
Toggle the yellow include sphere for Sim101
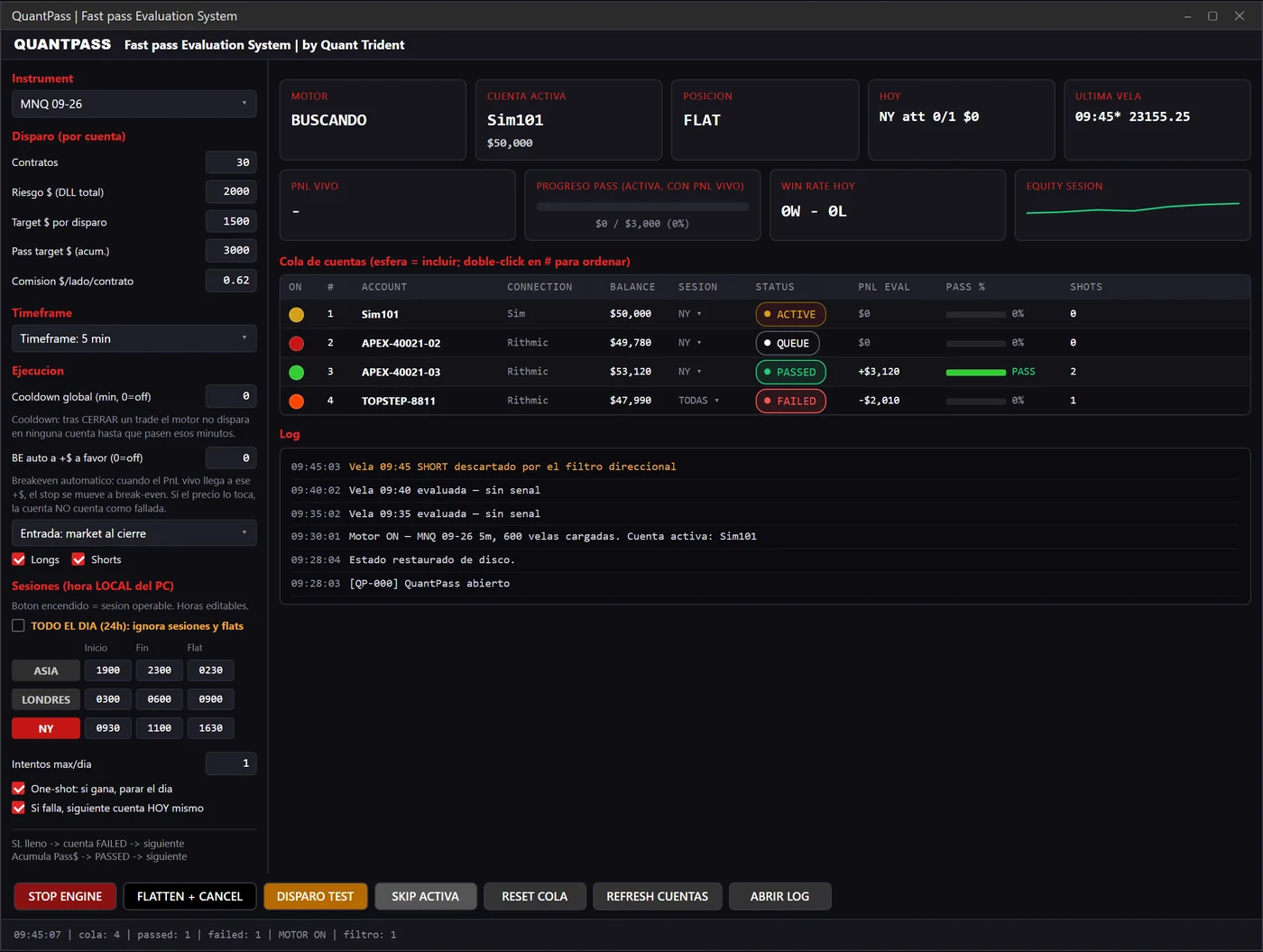[296, 315]
